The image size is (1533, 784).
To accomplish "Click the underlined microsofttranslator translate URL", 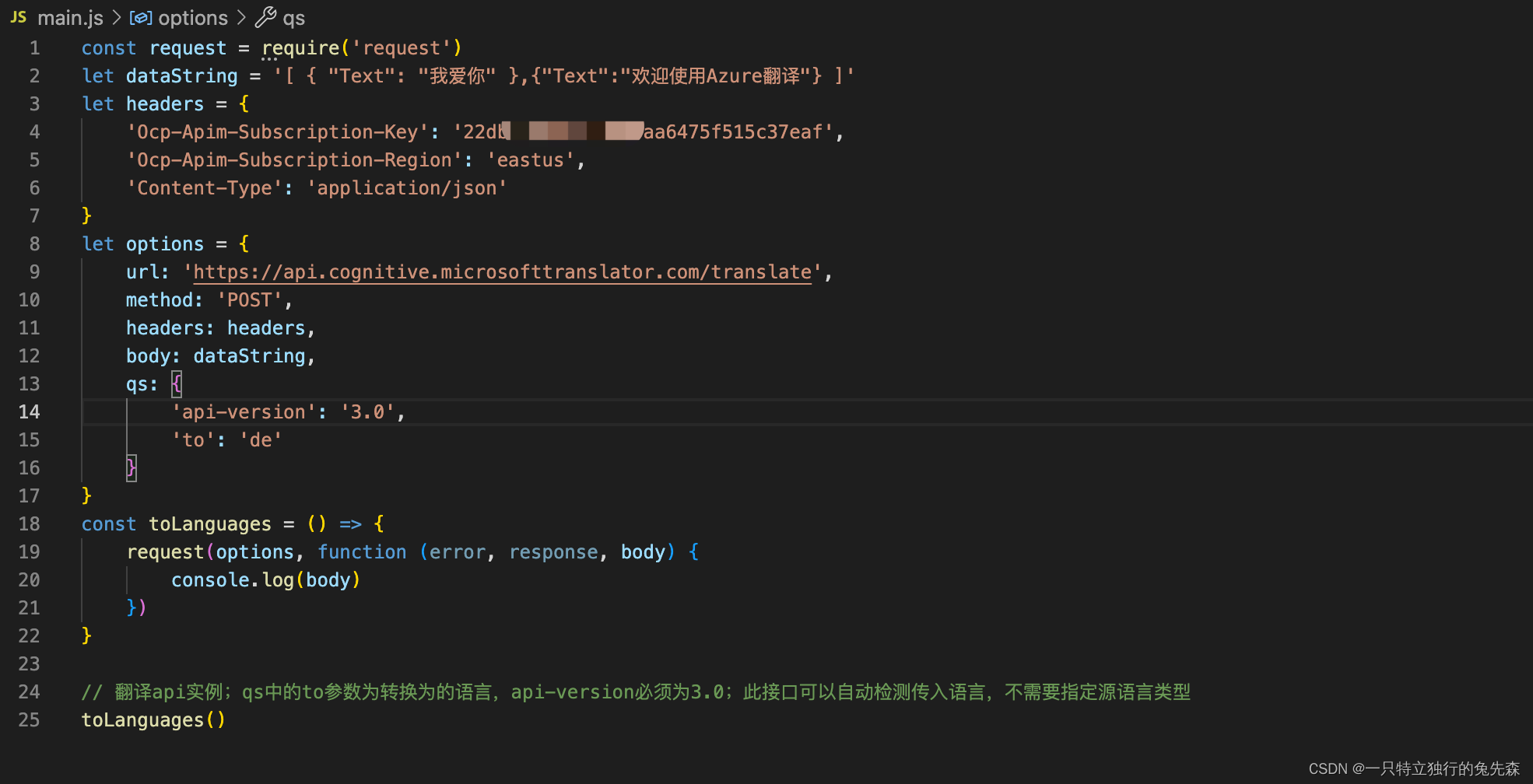I will point(501,271).
